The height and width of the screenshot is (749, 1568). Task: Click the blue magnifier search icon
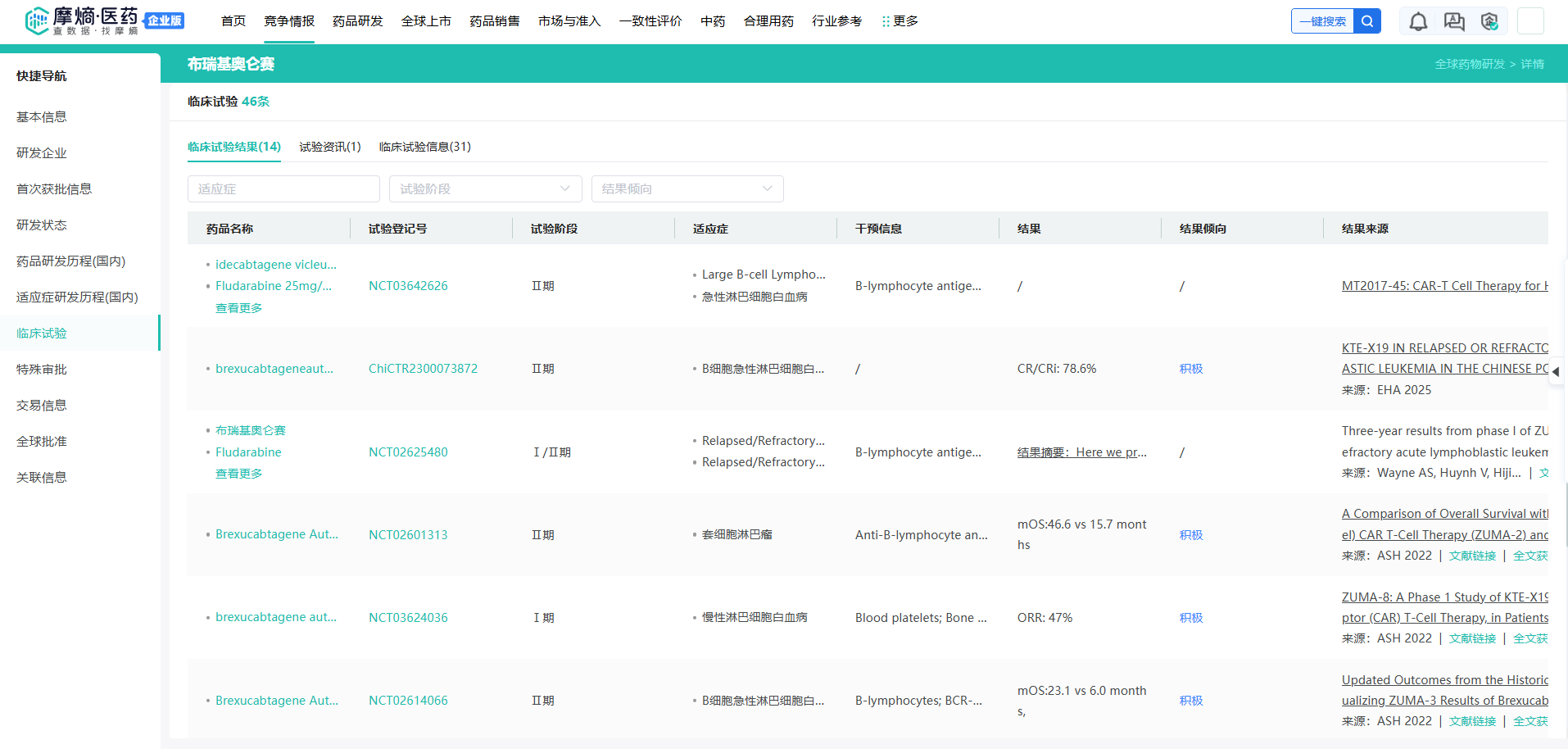pos(1367,21)
